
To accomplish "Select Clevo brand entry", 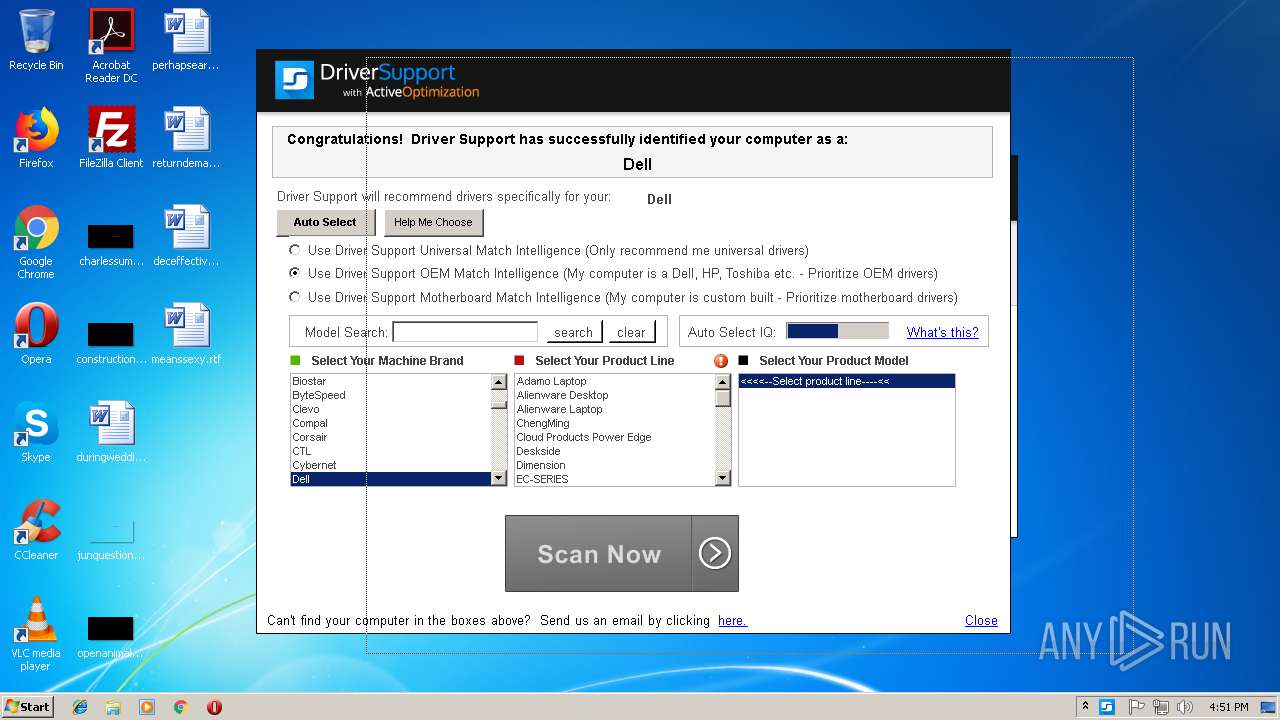I will [391, 409].
